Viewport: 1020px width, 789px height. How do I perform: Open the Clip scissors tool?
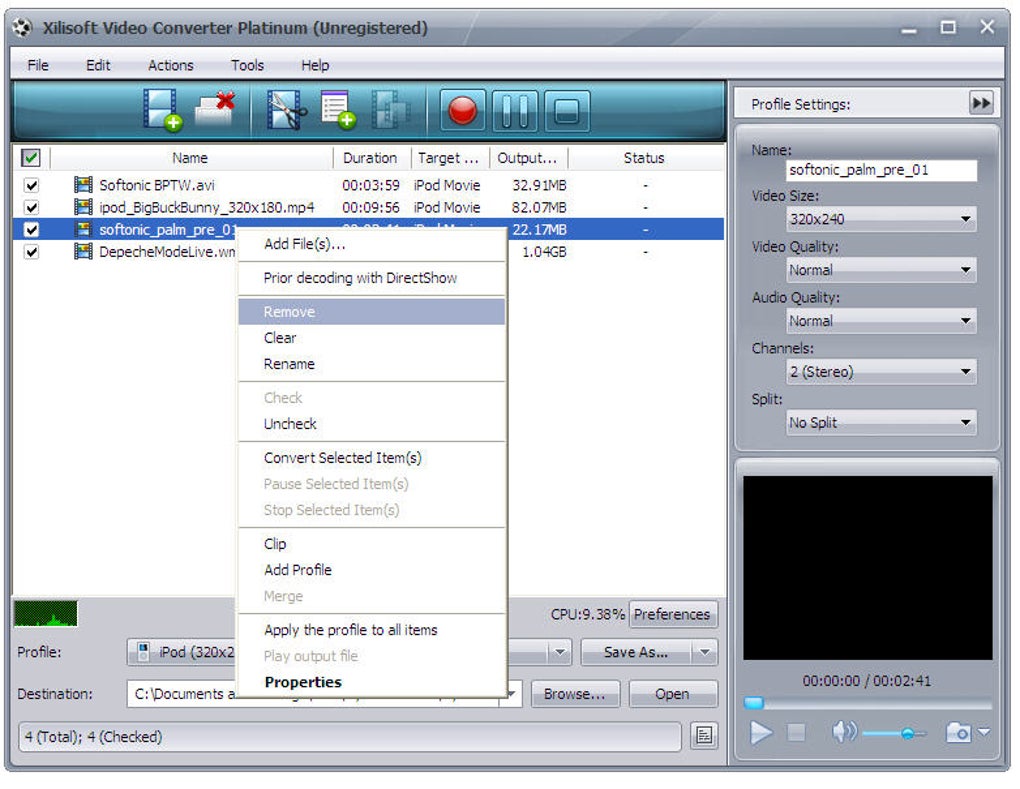click(x=287, y=110)
